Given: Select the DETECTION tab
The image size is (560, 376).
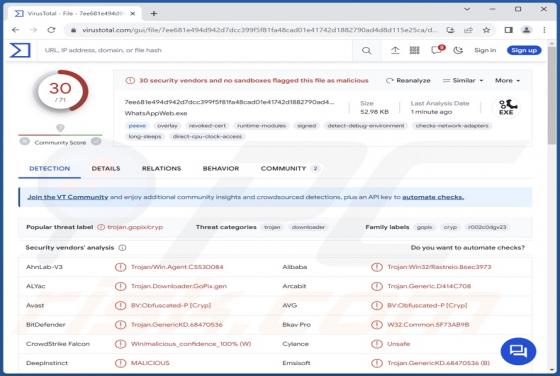Looking at the screenshot, I should coord(50,169).
